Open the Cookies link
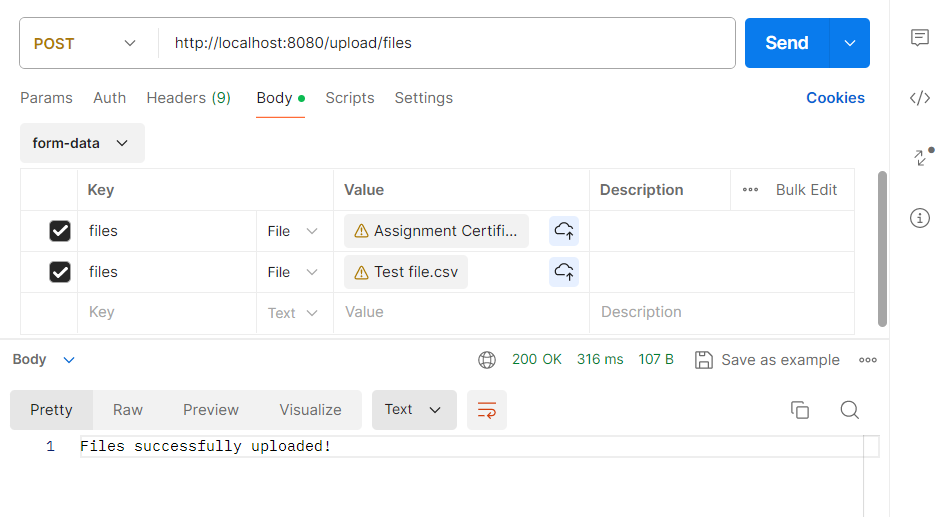940x517 pixels. click(x=835, y=98)
